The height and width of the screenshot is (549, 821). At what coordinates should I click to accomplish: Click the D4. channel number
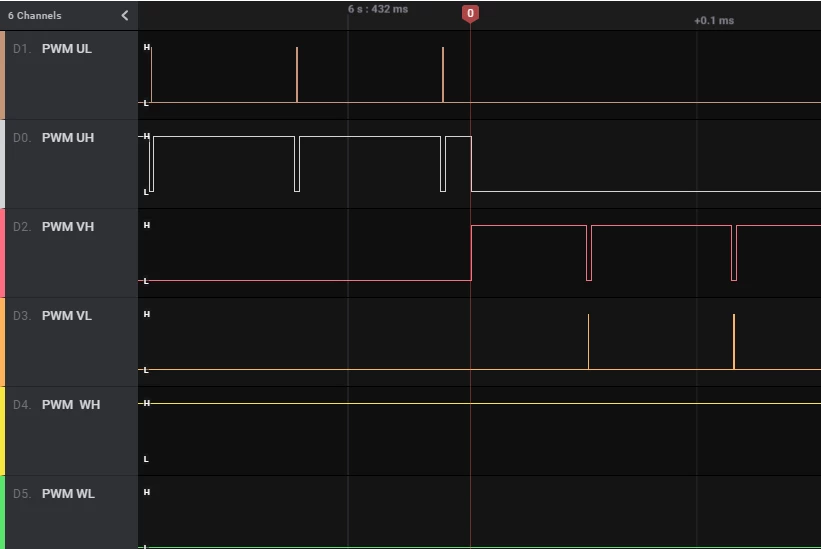pos(22,405)
